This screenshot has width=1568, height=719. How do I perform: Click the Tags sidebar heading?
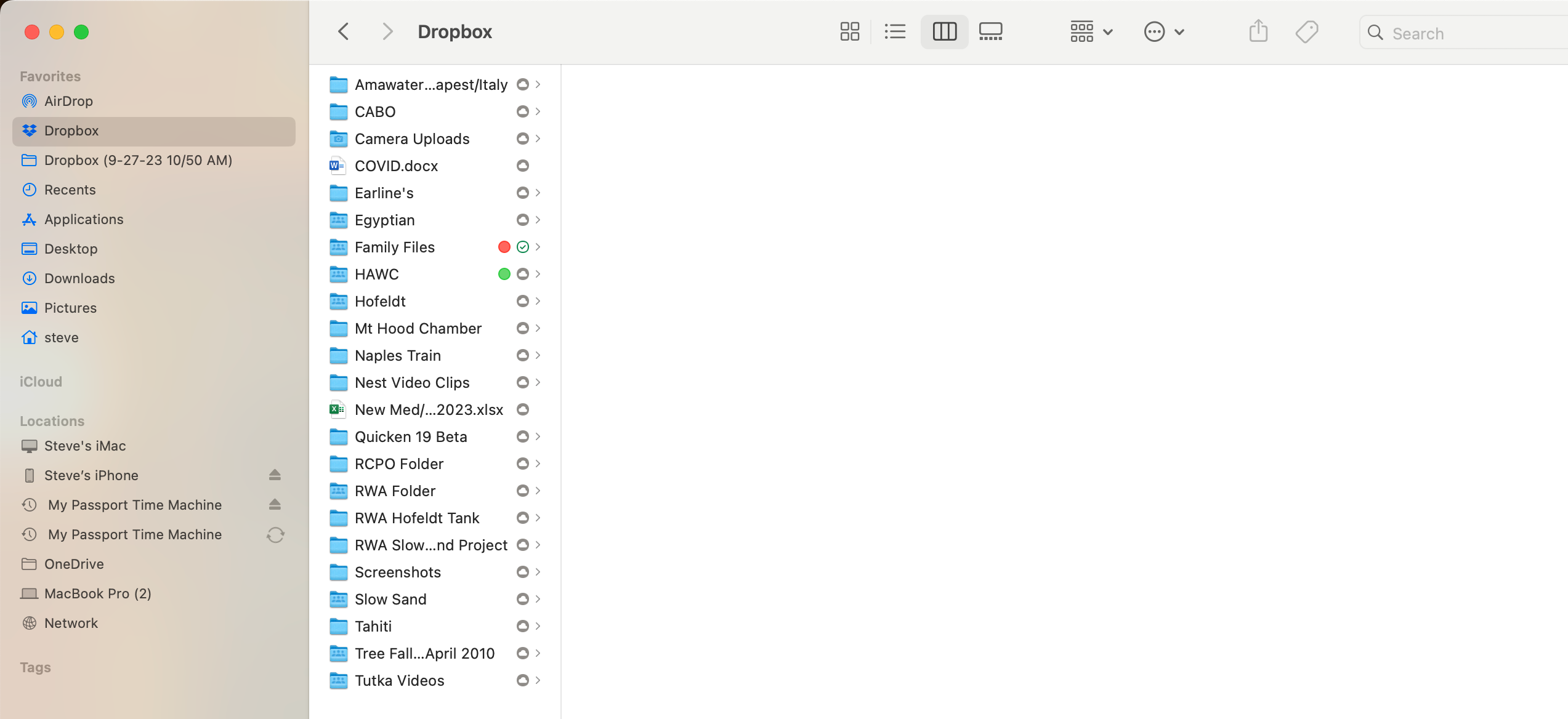pyautogui.click(x=35, y=667)
